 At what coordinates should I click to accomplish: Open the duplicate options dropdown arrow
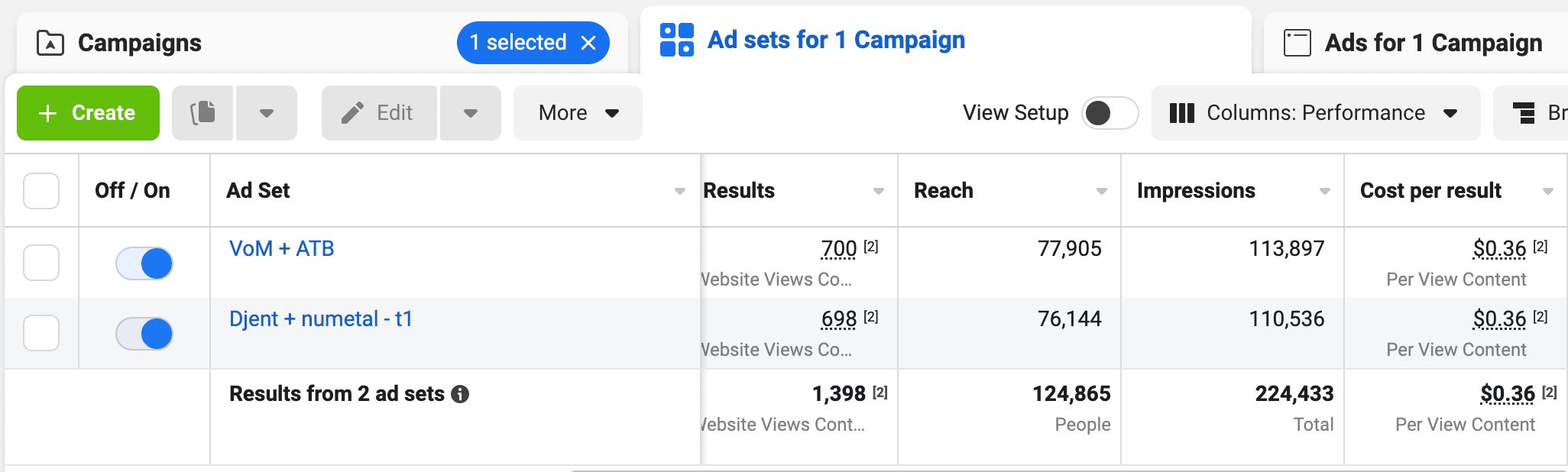click(267, 113)
